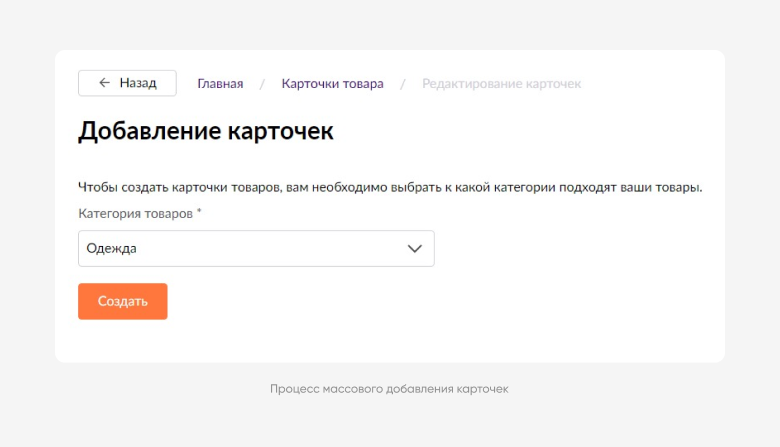Click the Редактирование карточек breadcrumb
780x447 pixels.
(x=501, y=84)
